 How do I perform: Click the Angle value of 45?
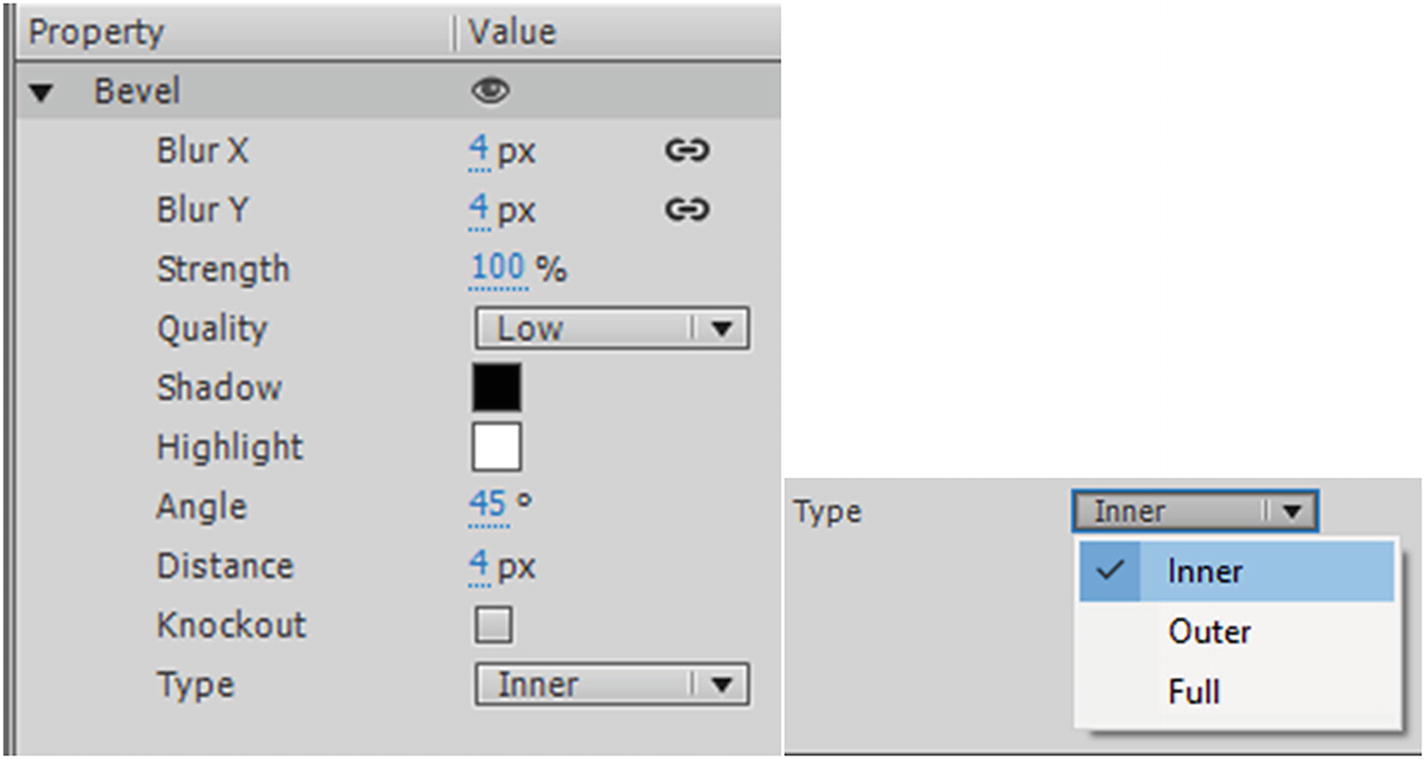click(488, 506)
